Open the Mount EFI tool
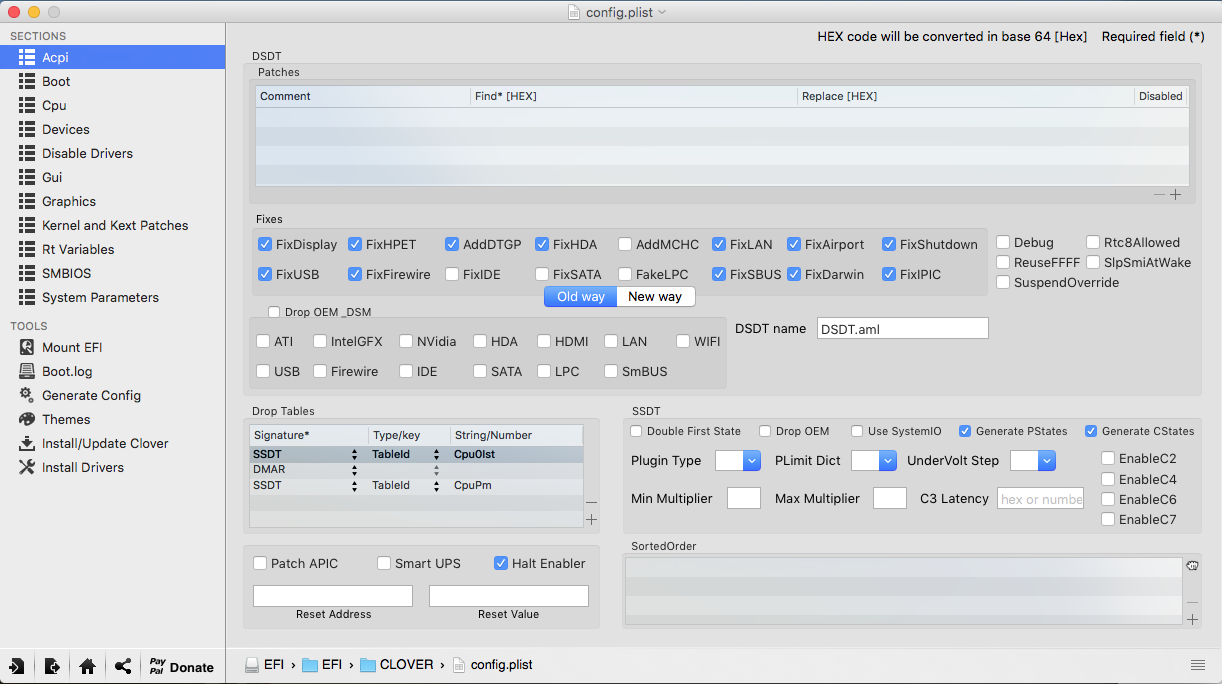1222x684 pixels. 71,347
